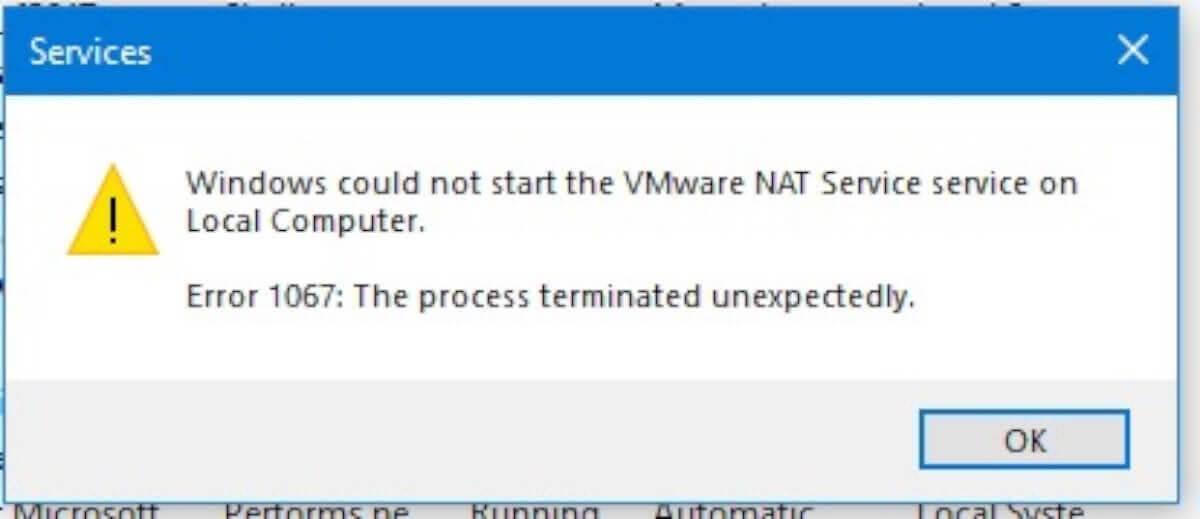Screen dimensions: 1200x519
Task: Select the 'Automatic' startup type cell
Action: click(x=733, y=510)
